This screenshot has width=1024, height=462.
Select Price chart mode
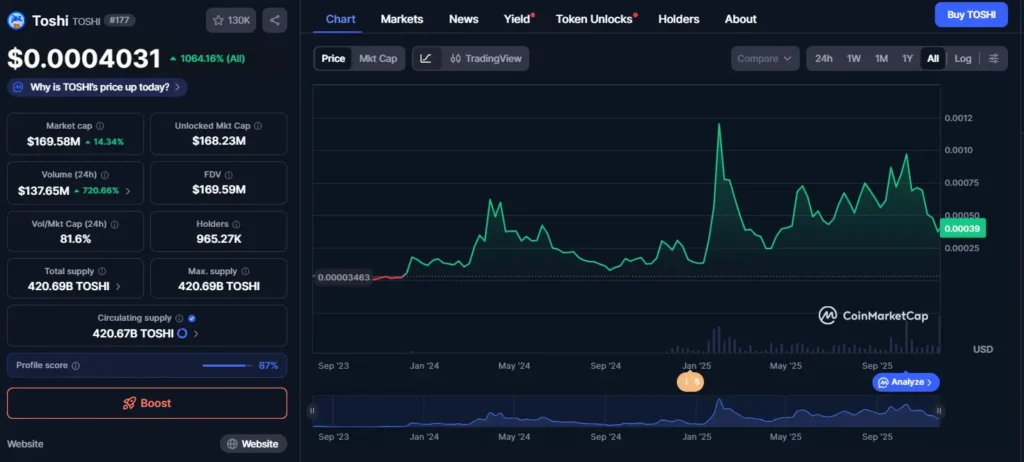333,59
